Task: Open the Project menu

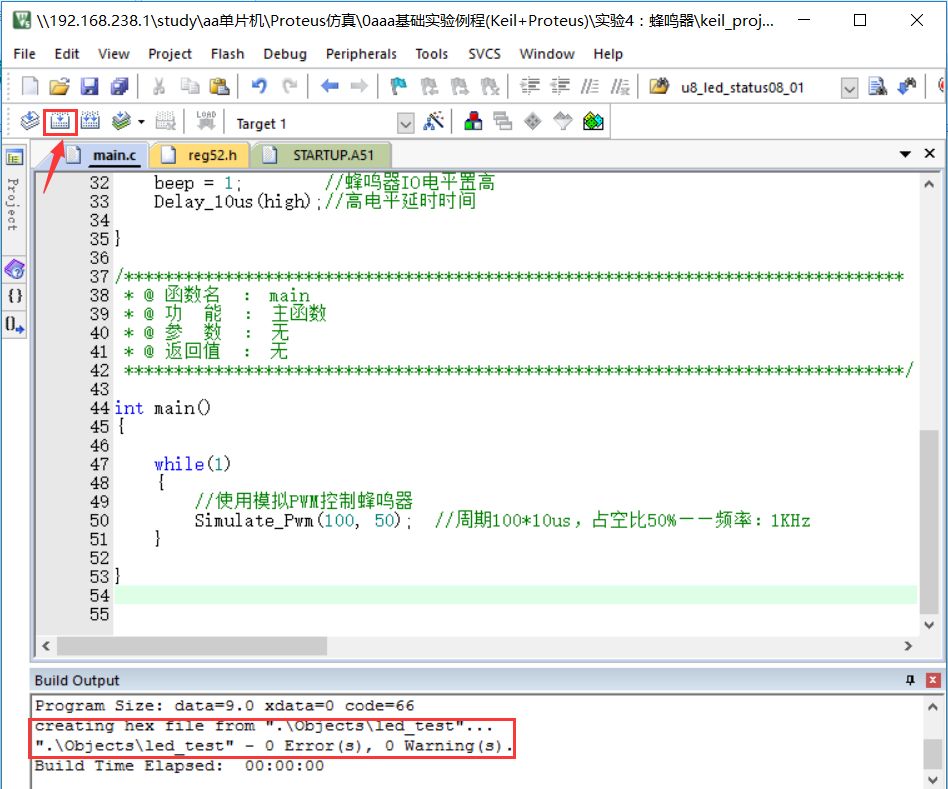Action: [170, 54]
